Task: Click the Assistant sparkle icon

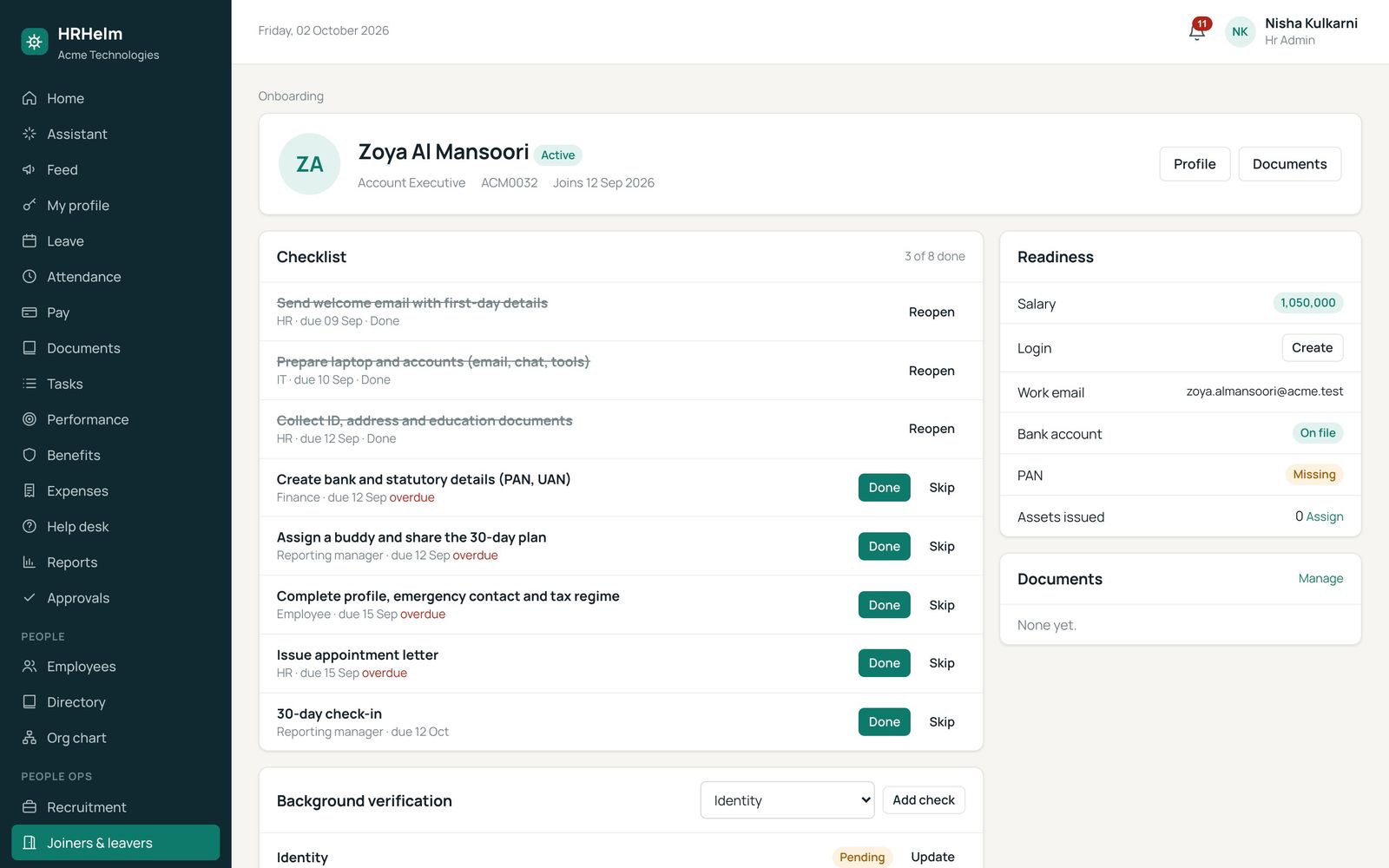Action: click(30, 134)
